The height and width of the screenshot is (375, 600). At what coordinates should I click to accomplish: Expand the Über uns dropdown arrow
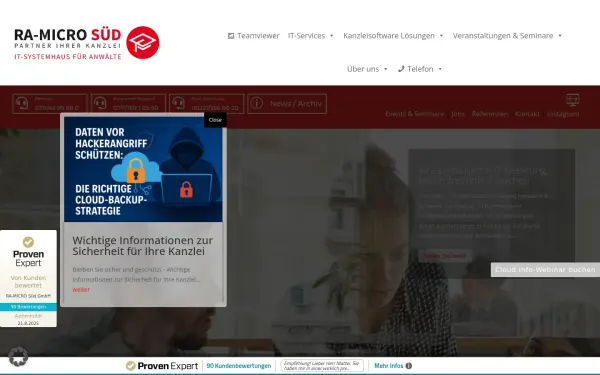[x=386, y=69]
